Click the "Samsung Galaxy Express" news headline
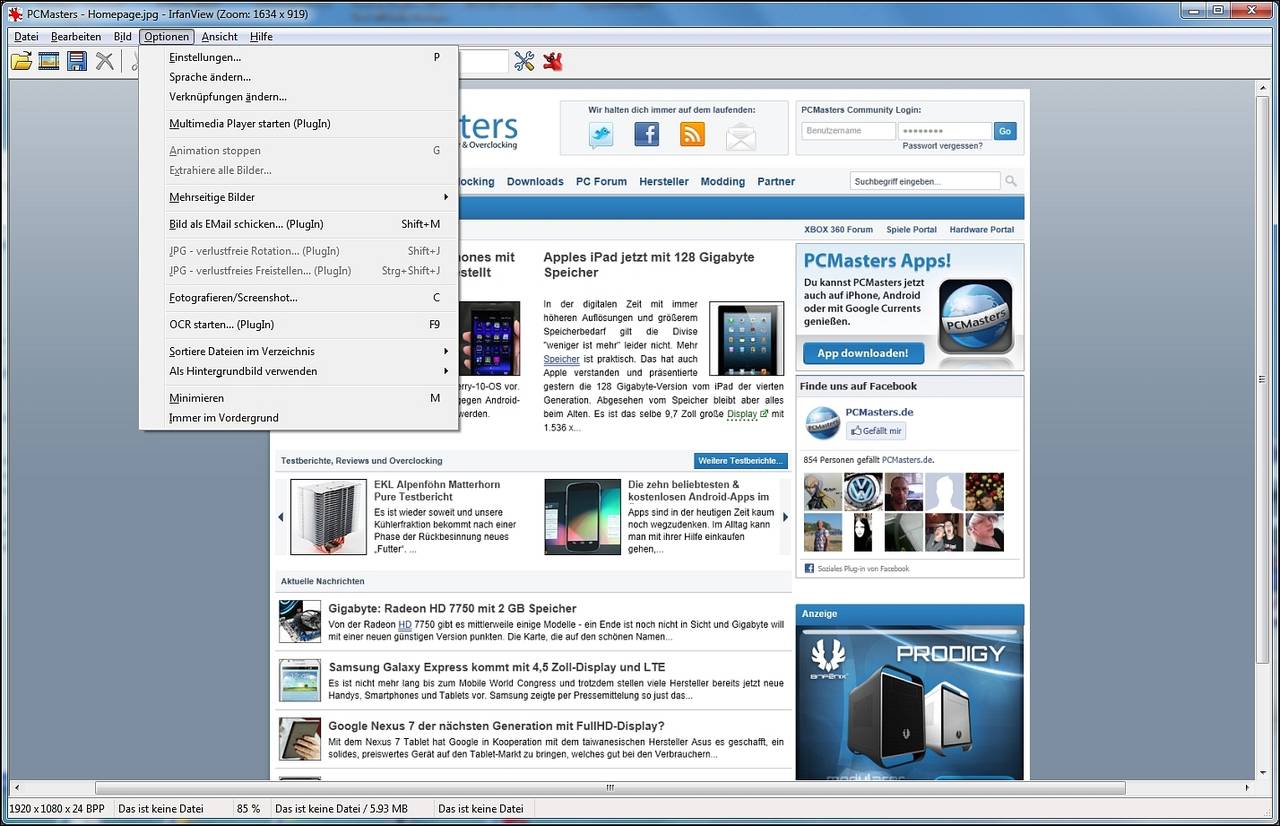The width and height of the screenshot is (1280, 826). [497, 667]
